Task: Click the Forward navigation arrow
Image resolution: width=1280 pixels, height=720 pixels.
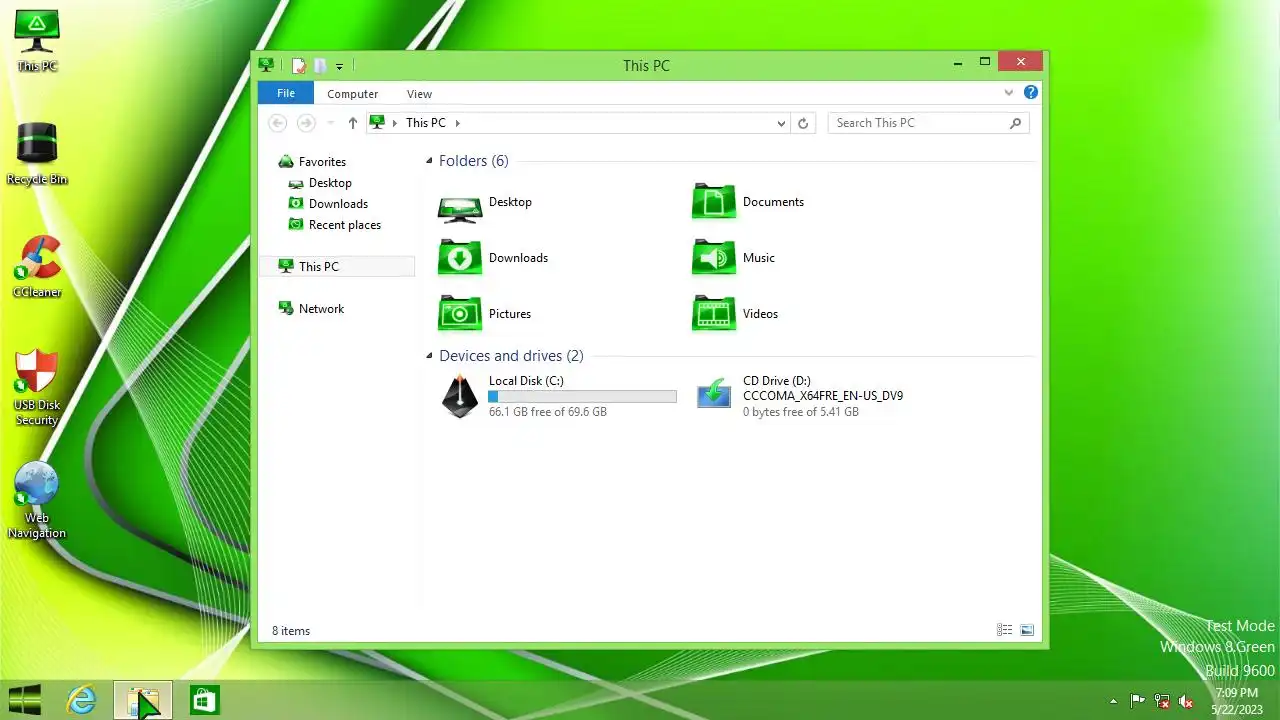Action: click(306, 123)
